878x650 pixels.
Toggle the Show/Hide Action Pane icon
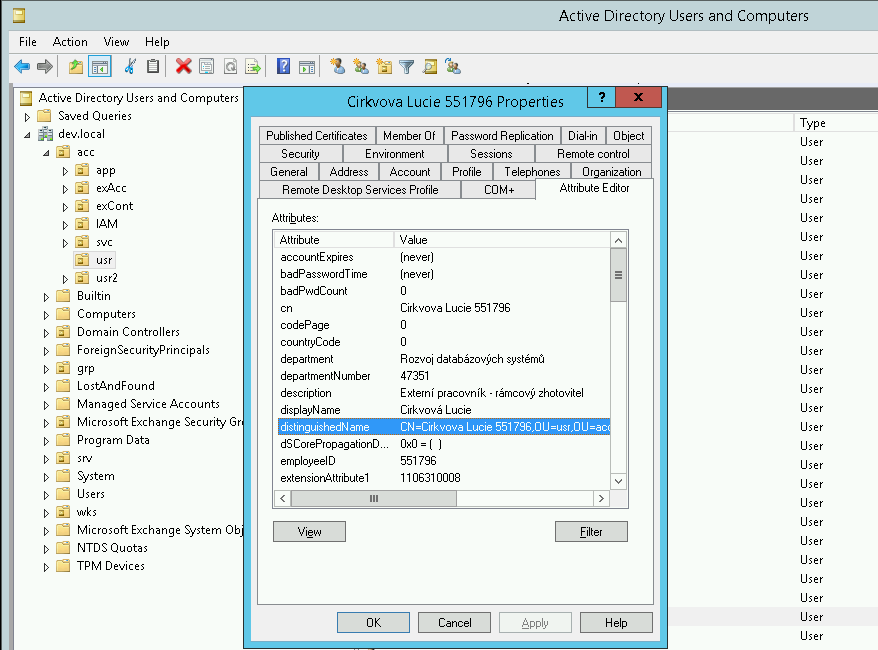[x=307, y=67]
